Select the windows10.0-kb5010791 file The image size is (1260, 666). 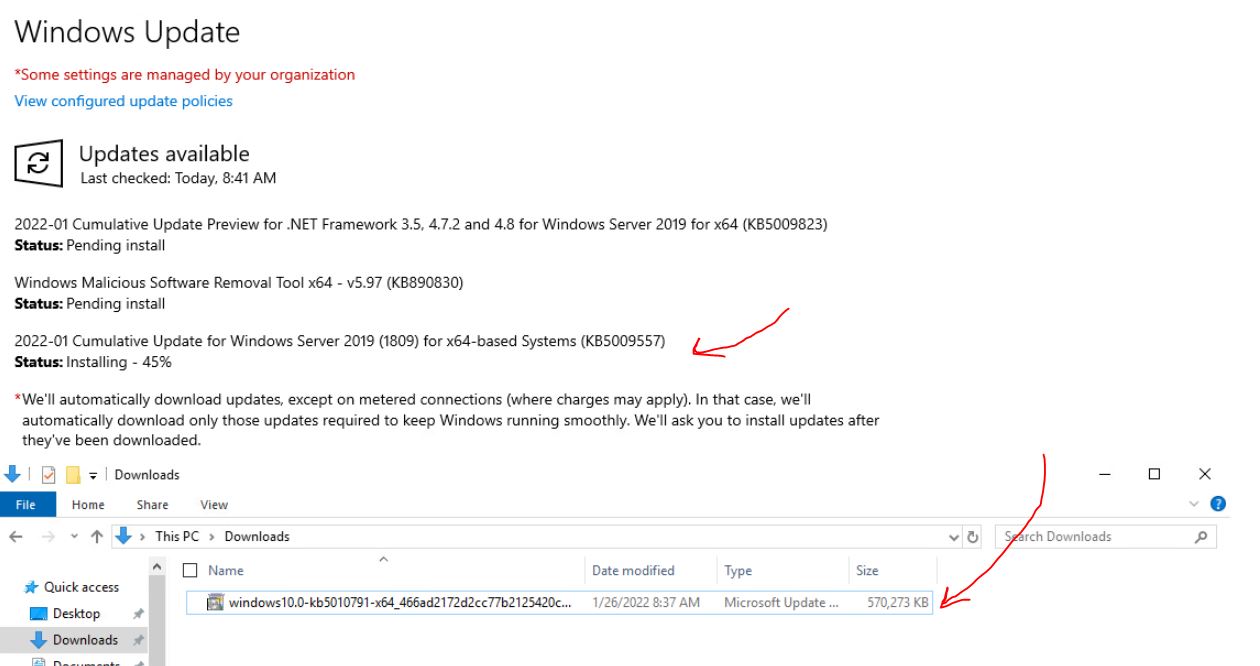(x=558, y=602)
